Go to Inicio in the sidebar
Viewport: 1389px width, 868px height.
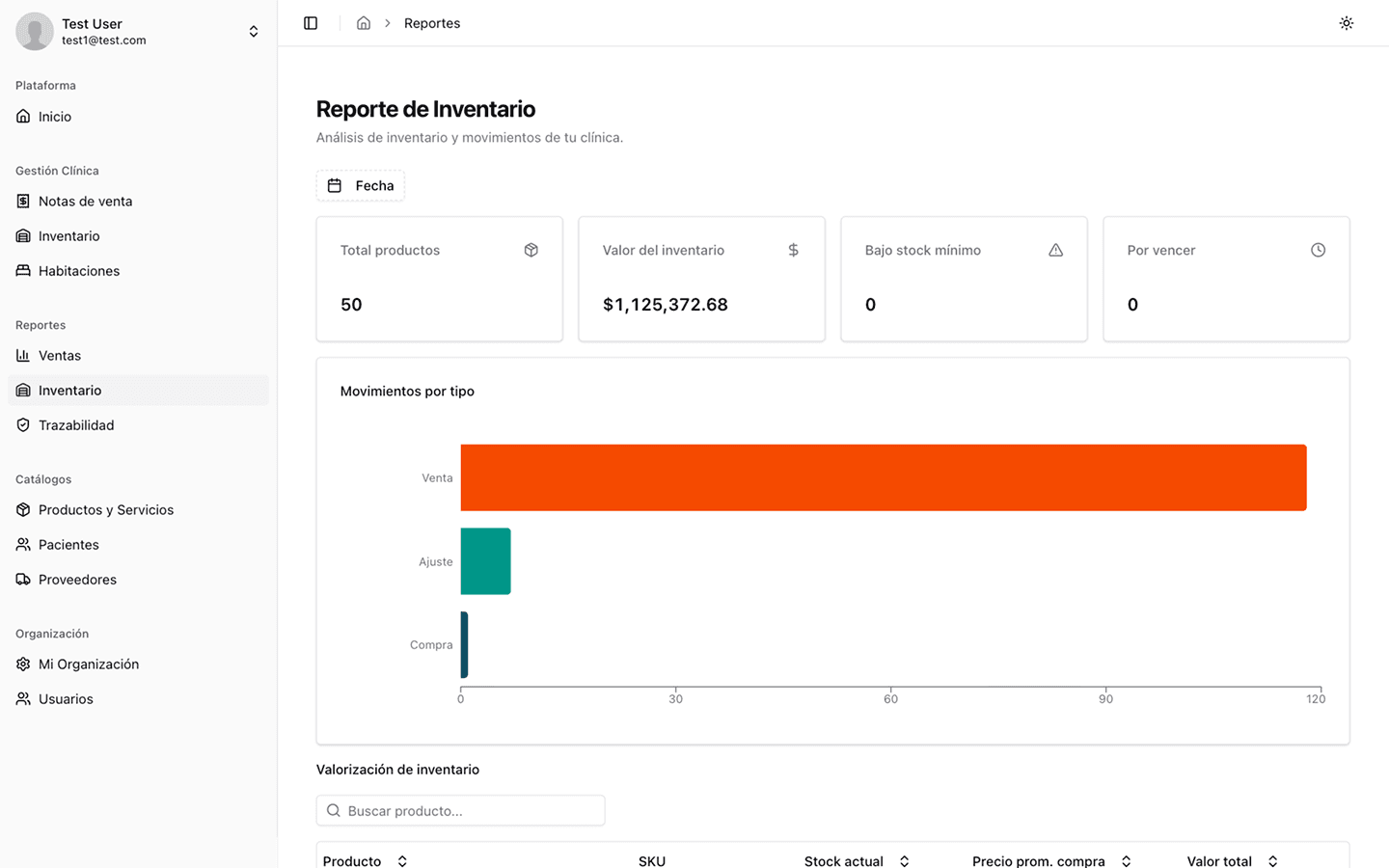[55, 117]
